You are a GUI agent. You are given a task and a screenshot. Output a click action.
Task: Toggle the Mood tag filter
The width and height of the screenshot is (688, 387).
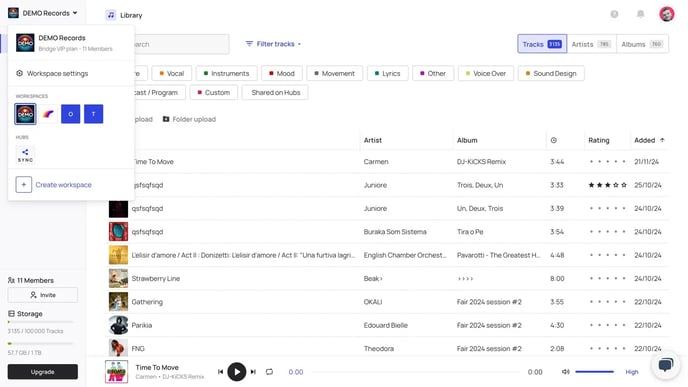click(x=282, y=73)
